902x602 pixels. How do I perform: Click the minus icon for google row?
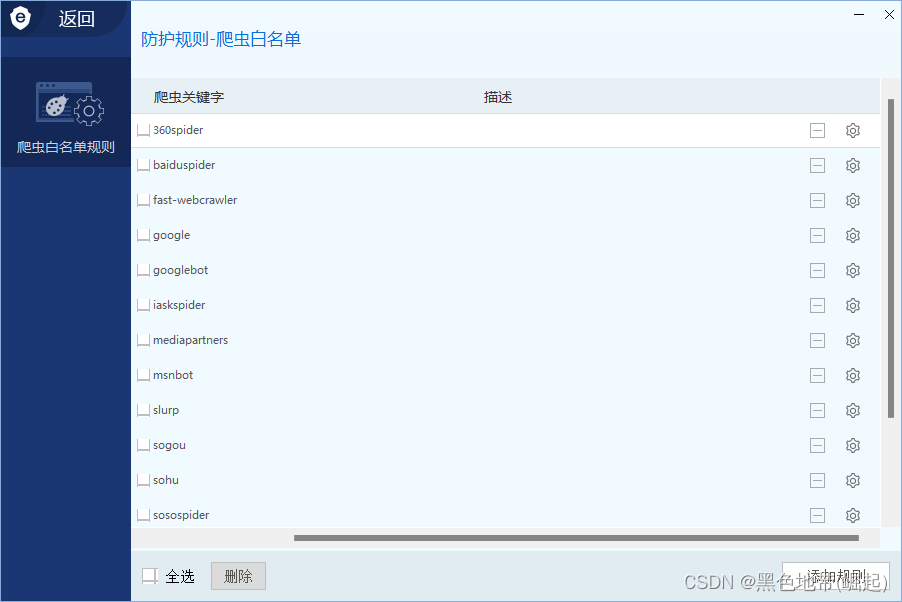[817, 235]
